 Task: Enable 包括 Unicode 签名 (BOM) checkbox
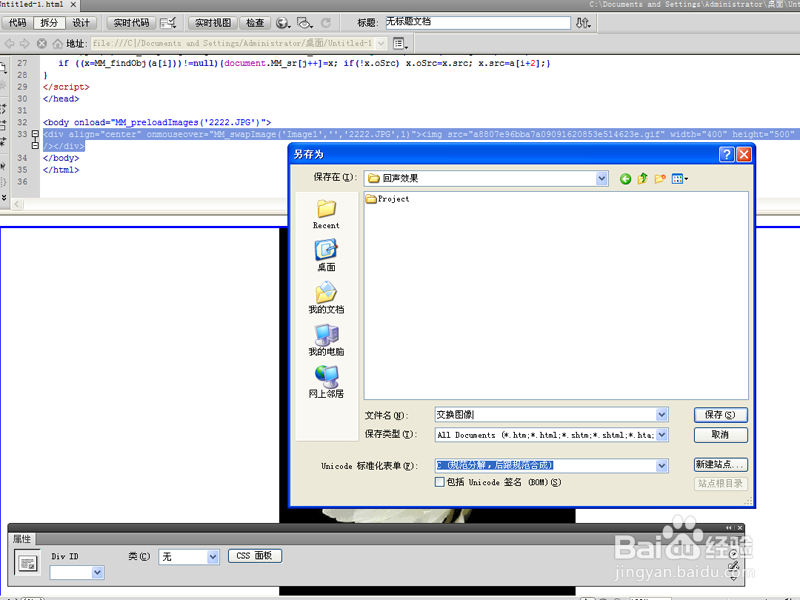click(x=440, y=482)
